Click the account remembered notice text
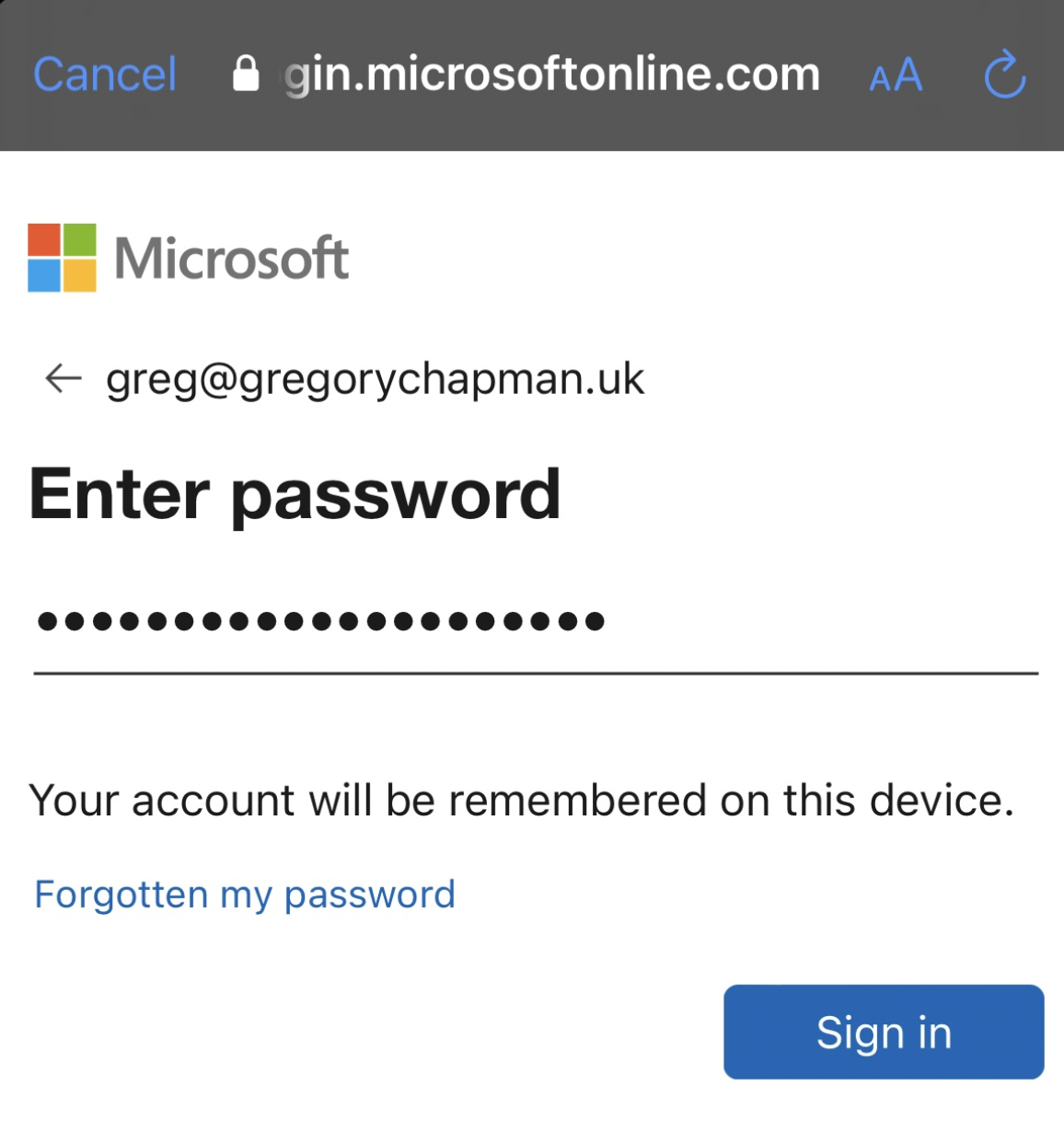The image size is (1064, 1121). (x=521, y=800)
